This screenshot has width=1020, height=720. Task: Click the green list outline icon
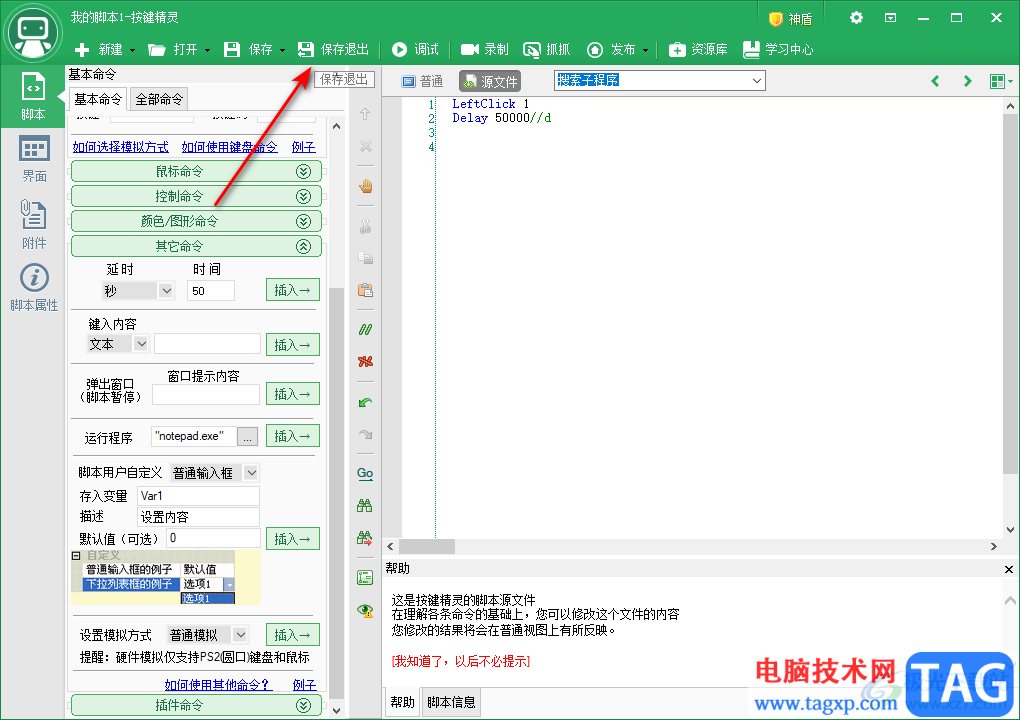click(x=365, y=578)
